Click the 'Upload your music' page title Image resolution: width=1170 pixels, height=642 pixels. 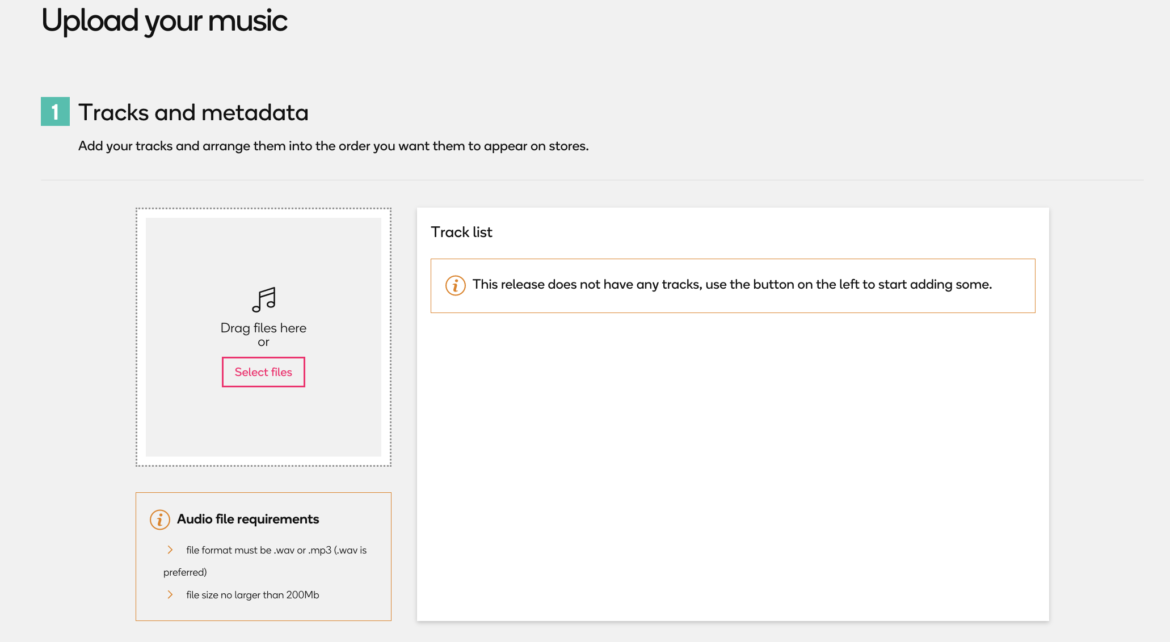point(164,19)
